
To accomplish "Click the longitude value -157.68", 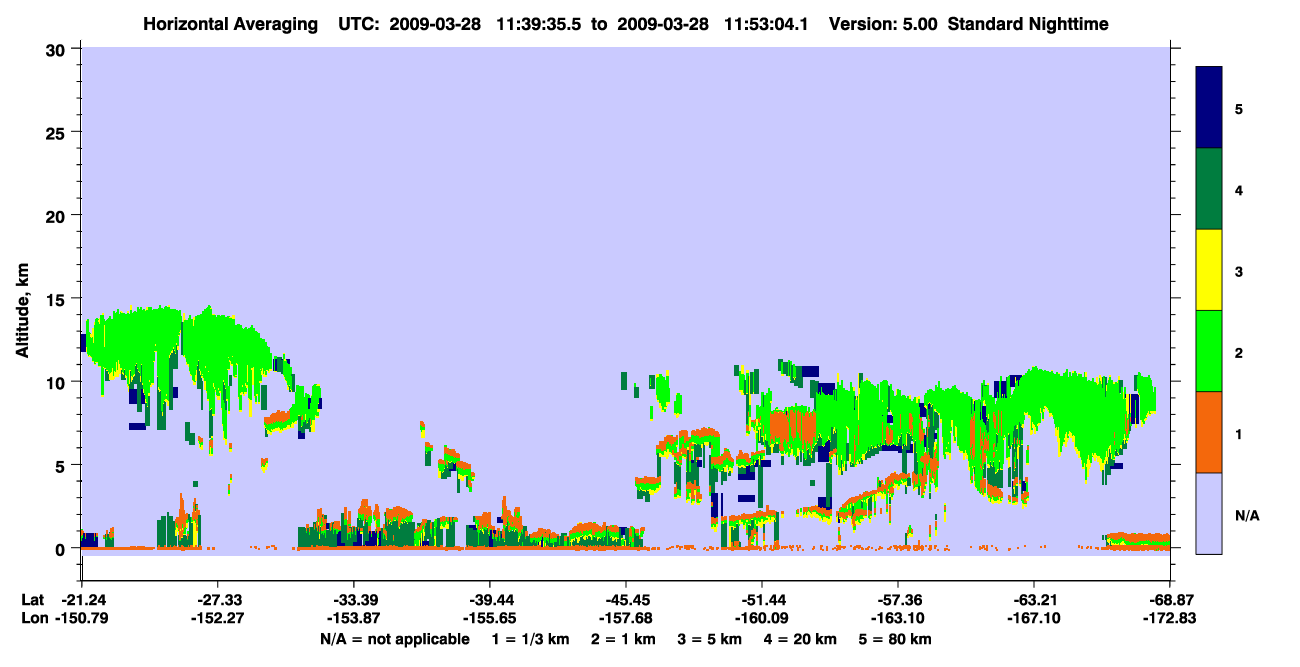I will coord(625,619).
